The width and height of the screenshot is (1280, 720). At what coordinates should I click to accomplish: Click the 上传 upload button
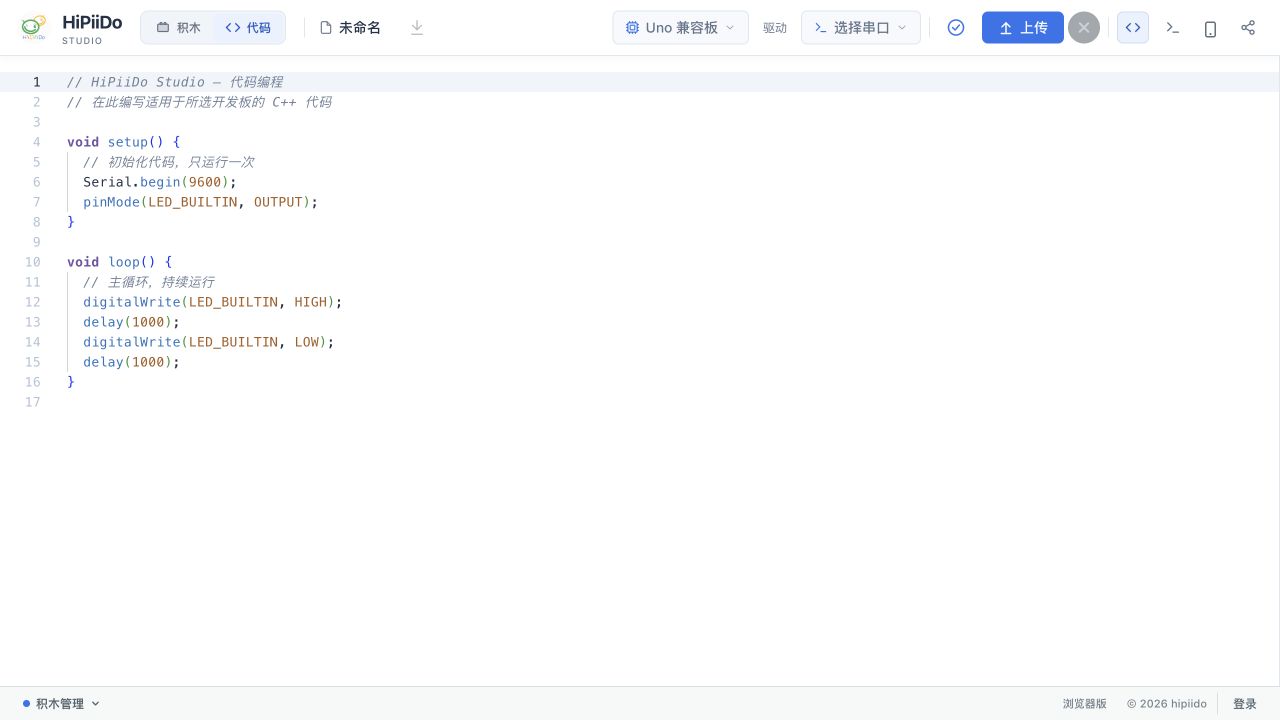pos(1022,28)
